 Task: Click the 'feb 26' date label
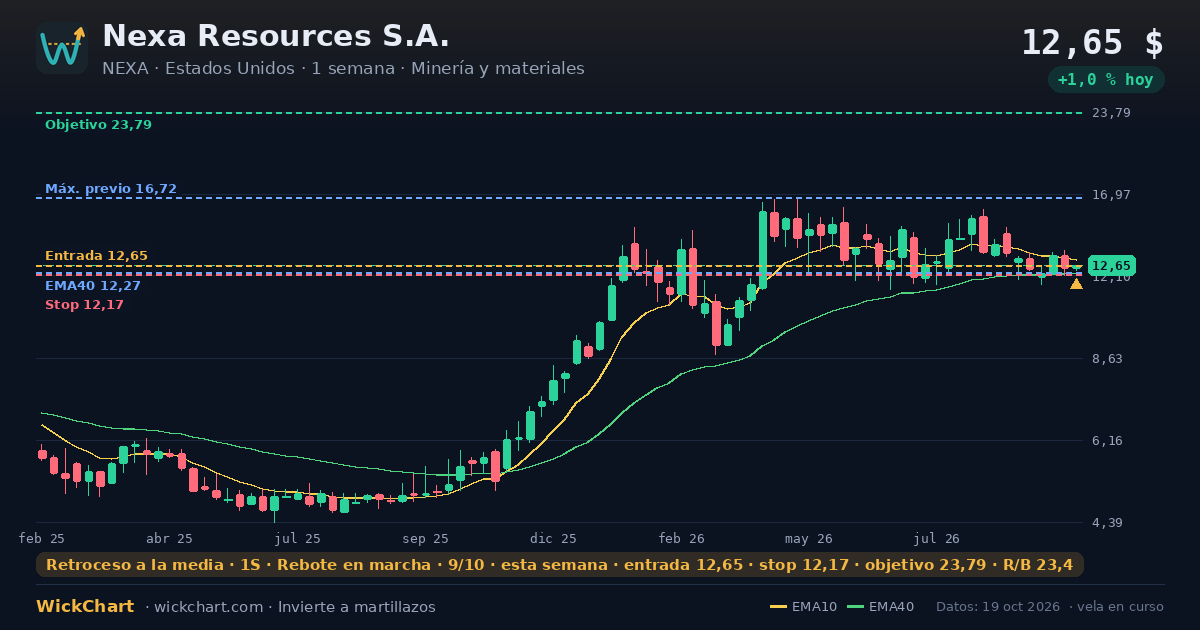(682, 539)
